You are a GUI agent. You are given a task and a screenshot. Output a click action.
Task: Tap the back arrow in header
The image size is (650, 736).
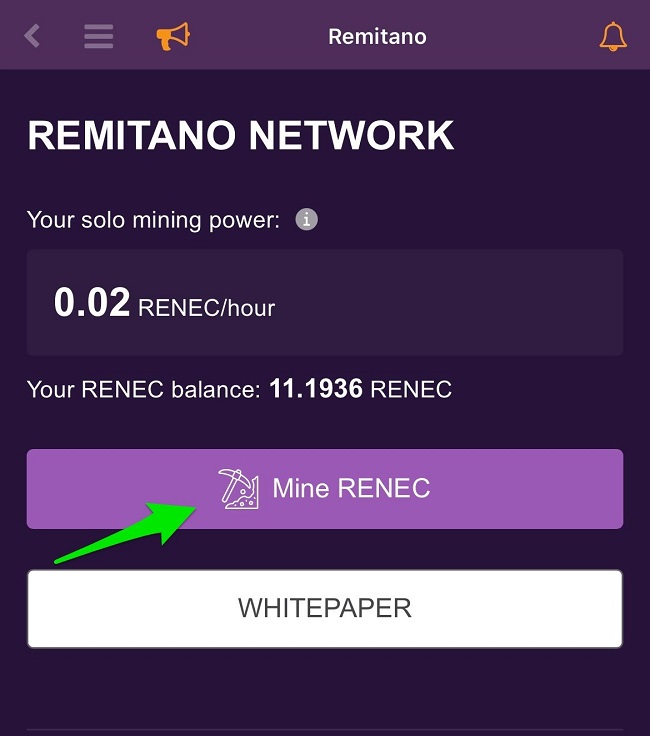click(x=32, y=37)
